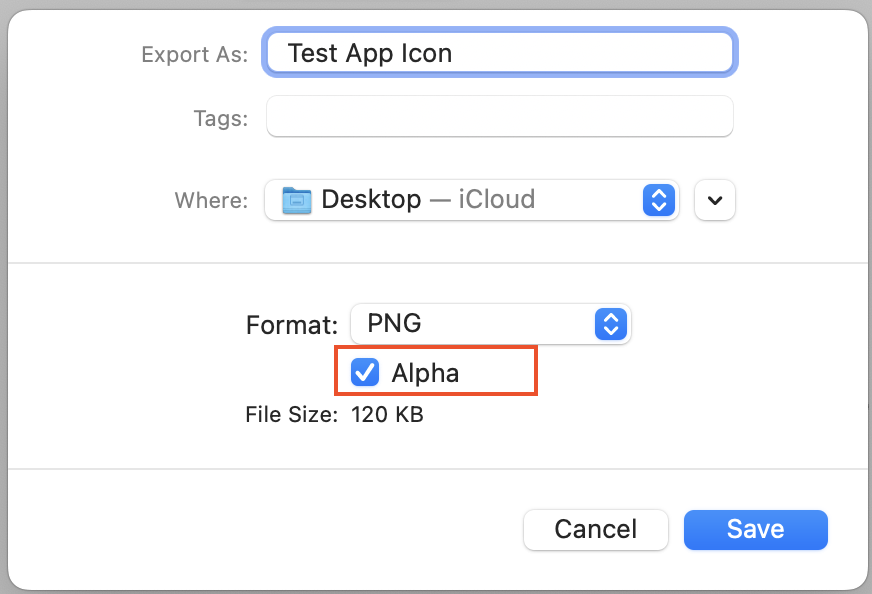Click the "File Size:" label

coord(291,414)
